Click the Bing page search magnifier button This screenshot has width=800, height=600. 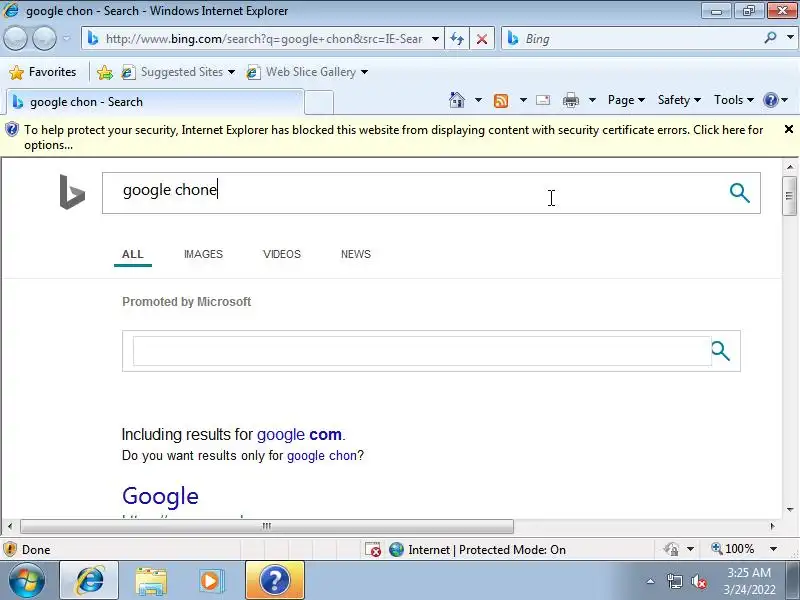739,193
